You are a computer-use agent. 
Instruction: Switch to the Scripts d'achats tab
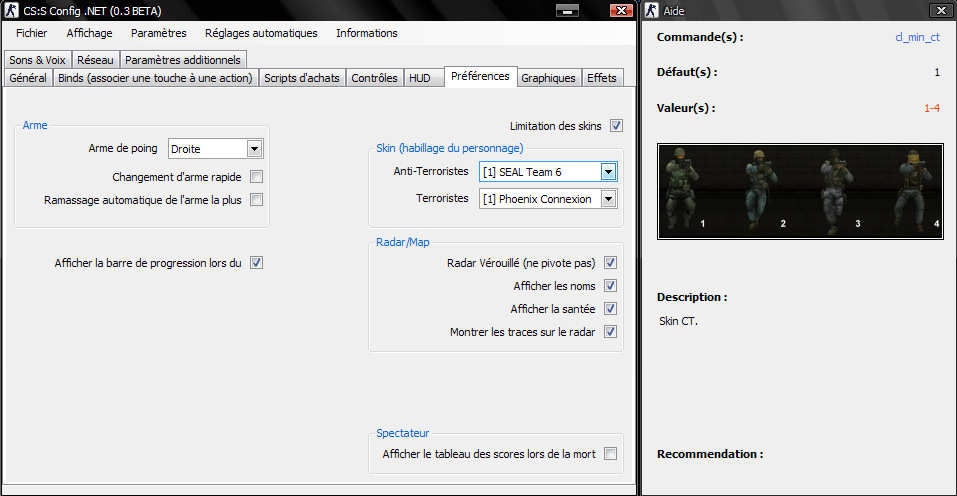301,78
